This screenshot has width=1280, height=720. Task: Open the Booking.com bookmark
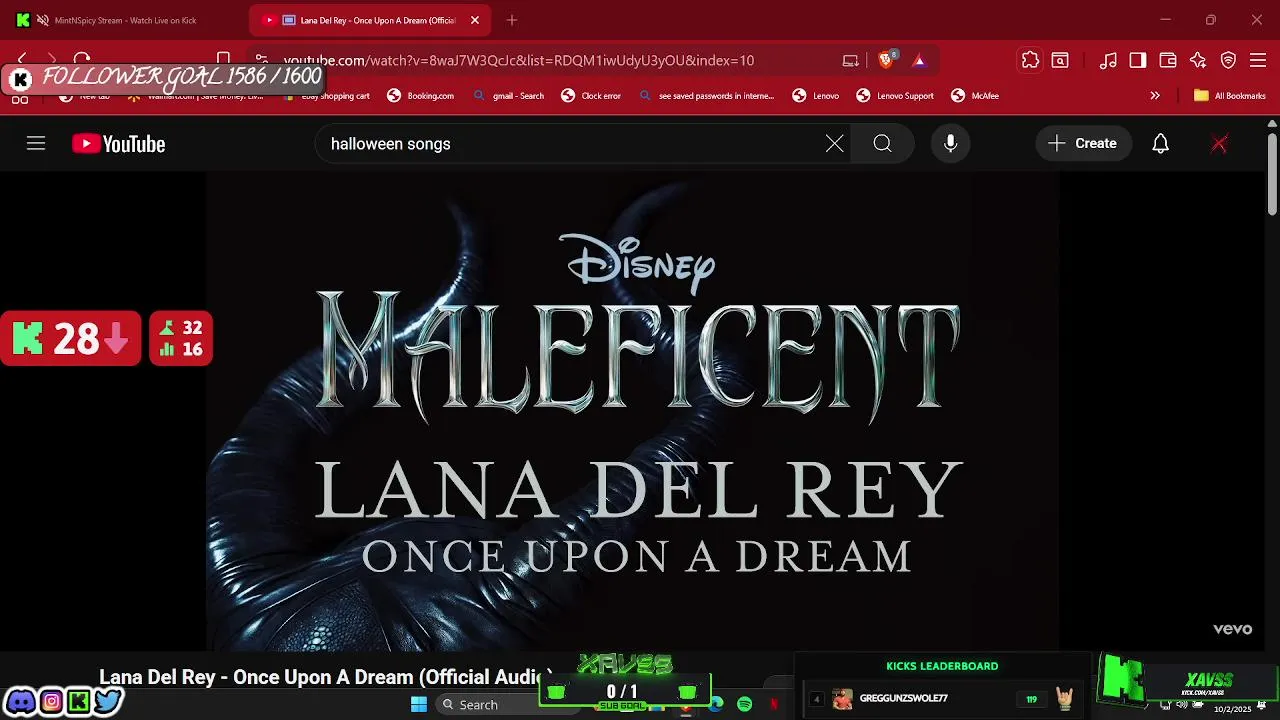pos(420,96)
